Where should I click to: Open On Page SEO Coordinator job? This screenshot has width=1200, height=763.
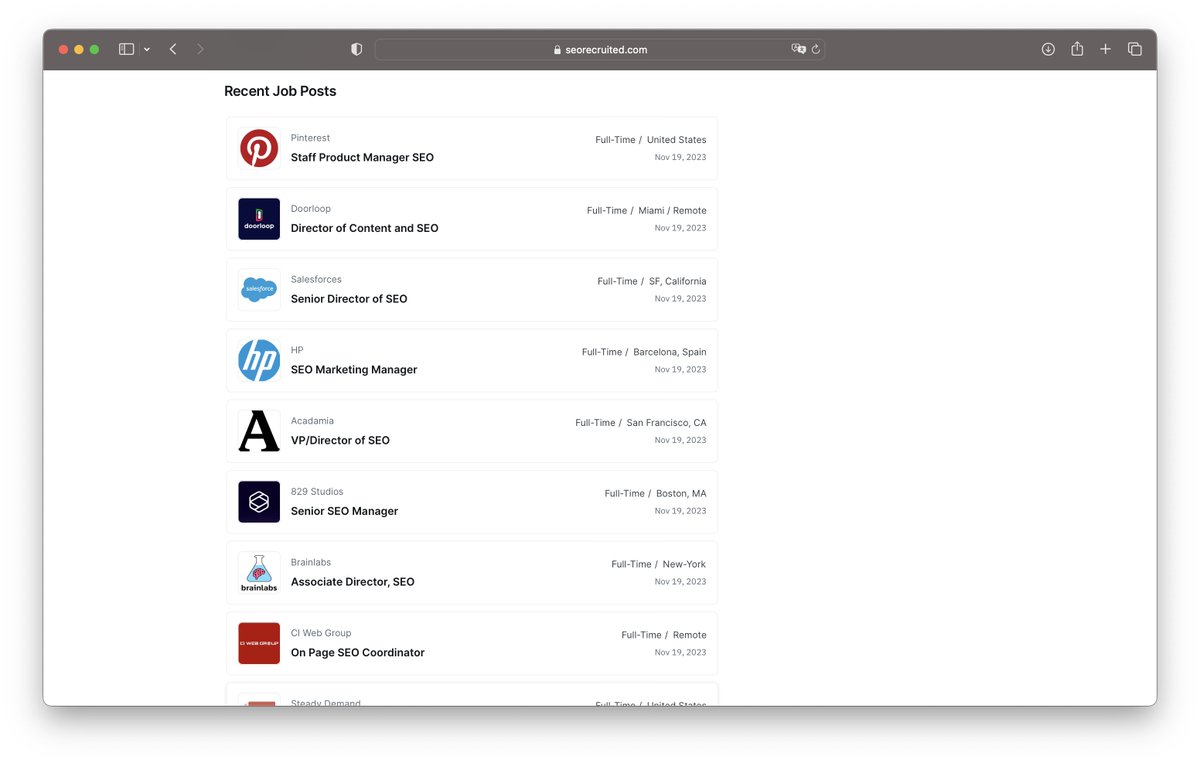(x=358, y=653)
